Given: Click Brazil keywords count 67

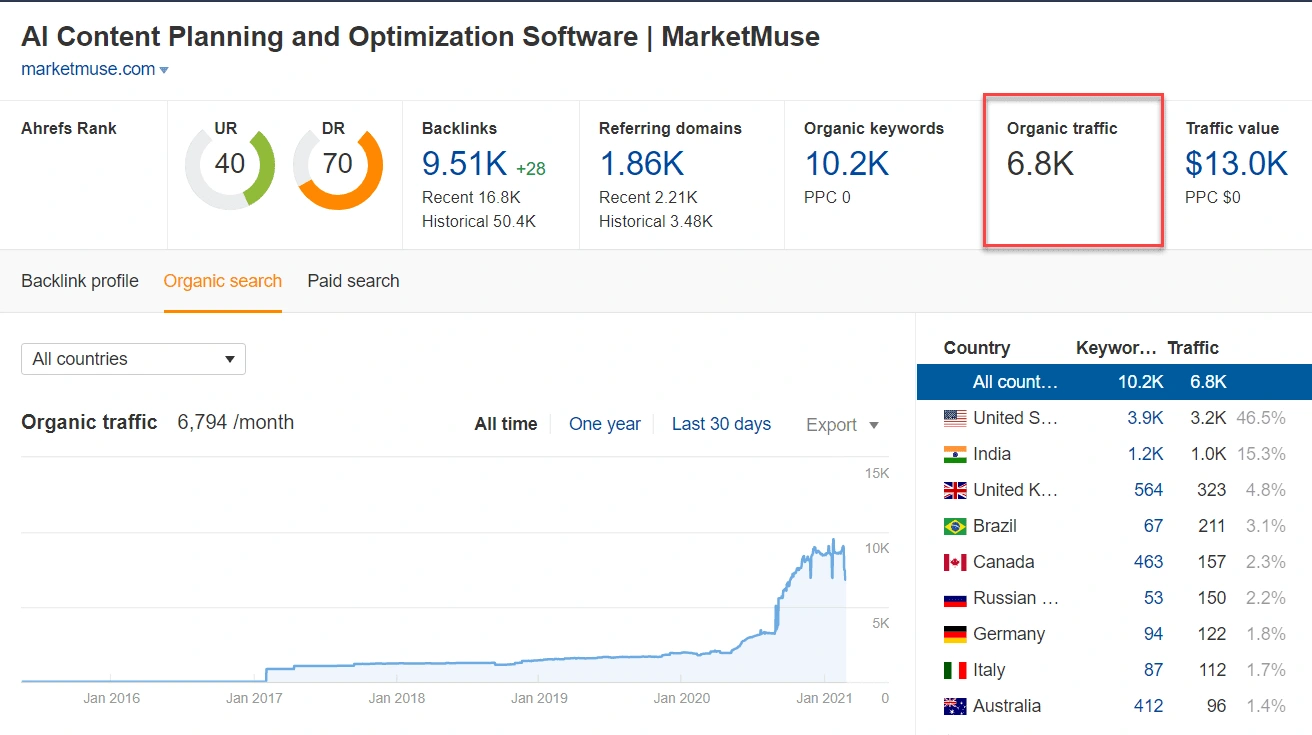Looking at the screenshot, I should (1154, 526).
